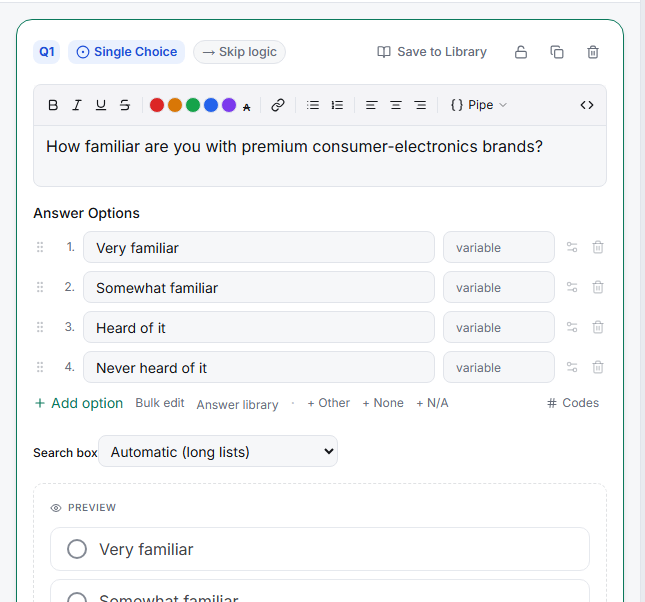Delete question Q1

[x=593, y=52]
